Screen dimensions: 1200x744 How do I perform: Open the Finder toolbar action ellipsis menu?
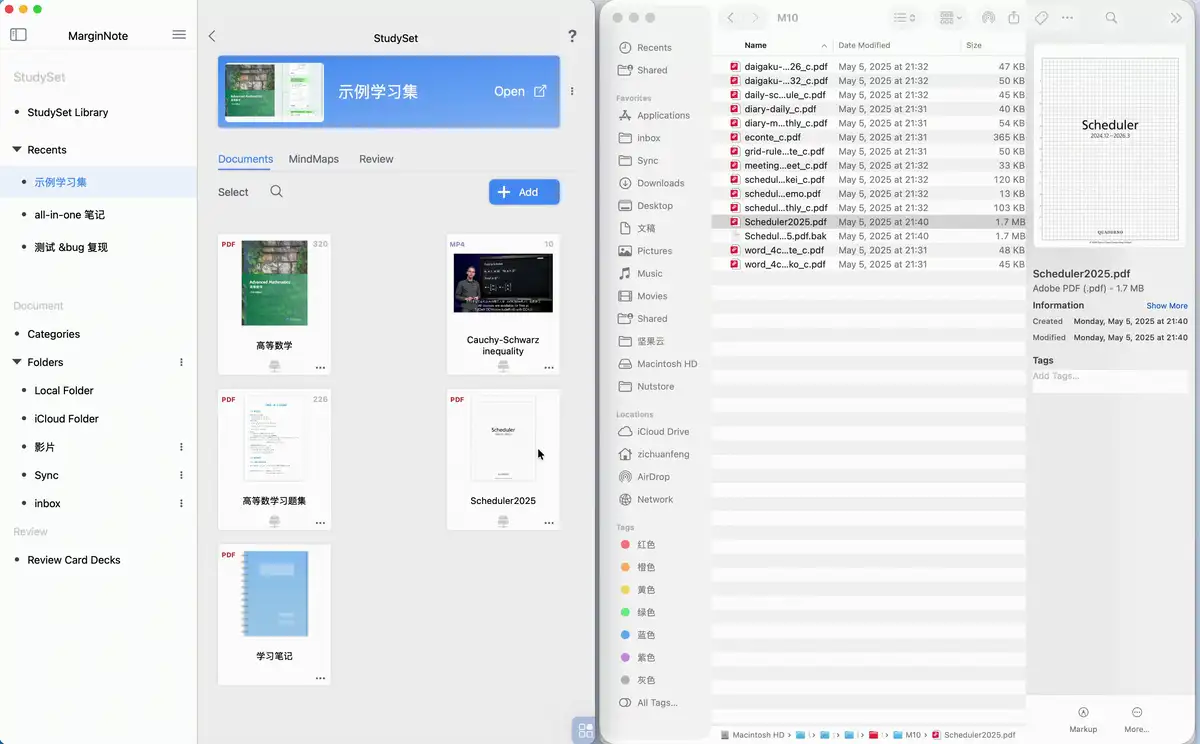[x=1067, y=18]
